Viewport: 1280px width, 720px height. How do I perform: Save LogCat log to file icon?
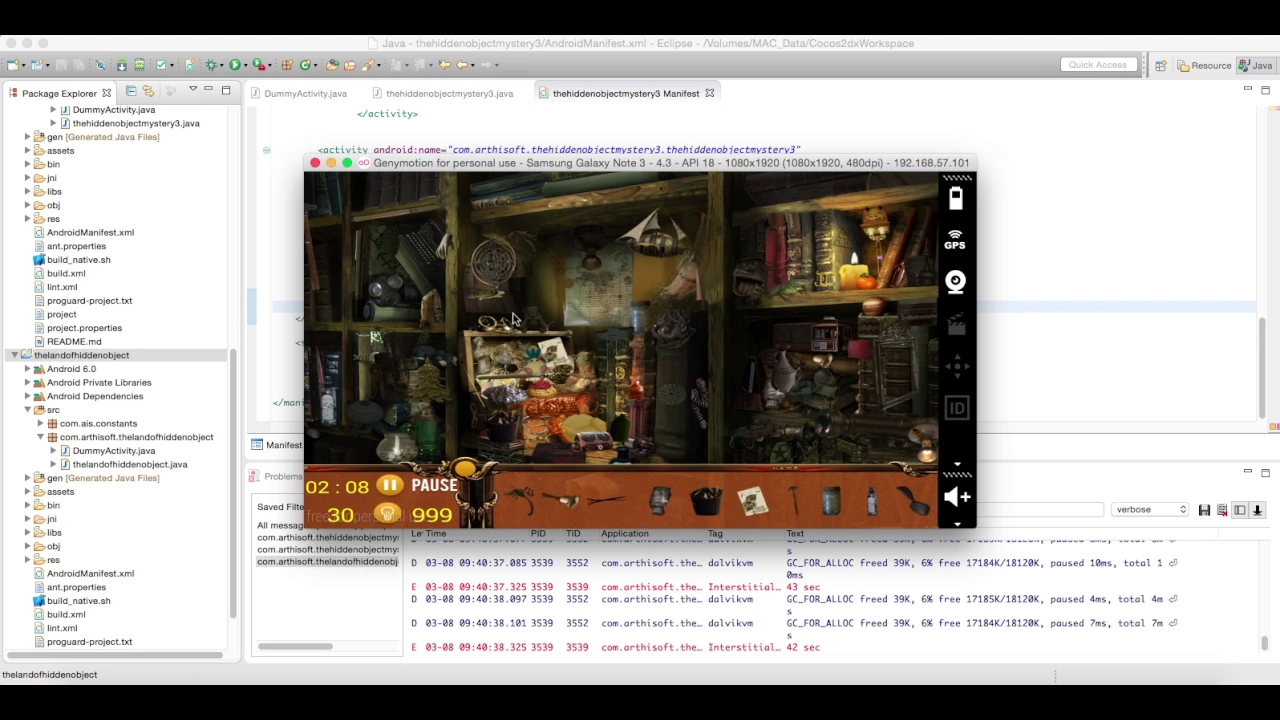pos(1204,510)
